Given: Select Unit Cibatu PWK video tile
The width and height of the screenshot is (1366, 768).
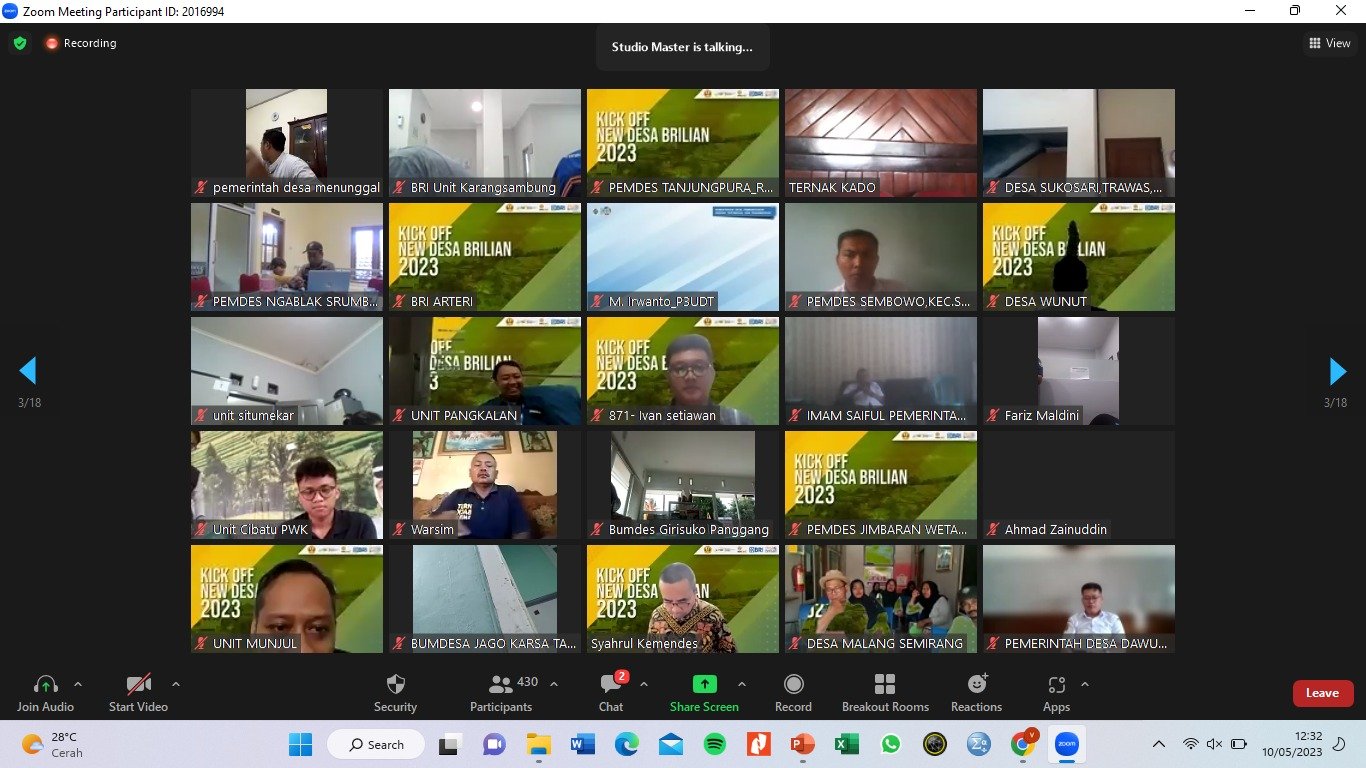Looking at the screenshot, I should (287, 485).
